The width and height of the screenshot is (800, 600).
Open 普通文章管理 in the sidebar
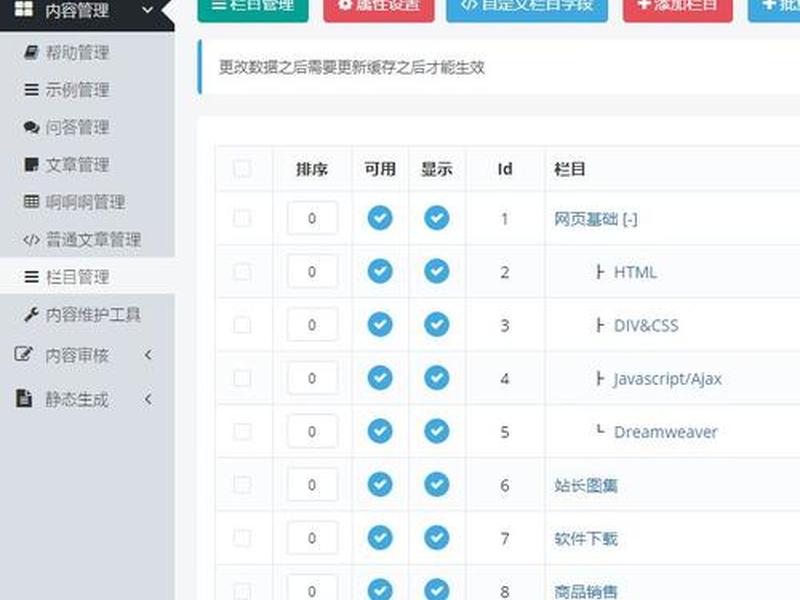pos(93,239)
